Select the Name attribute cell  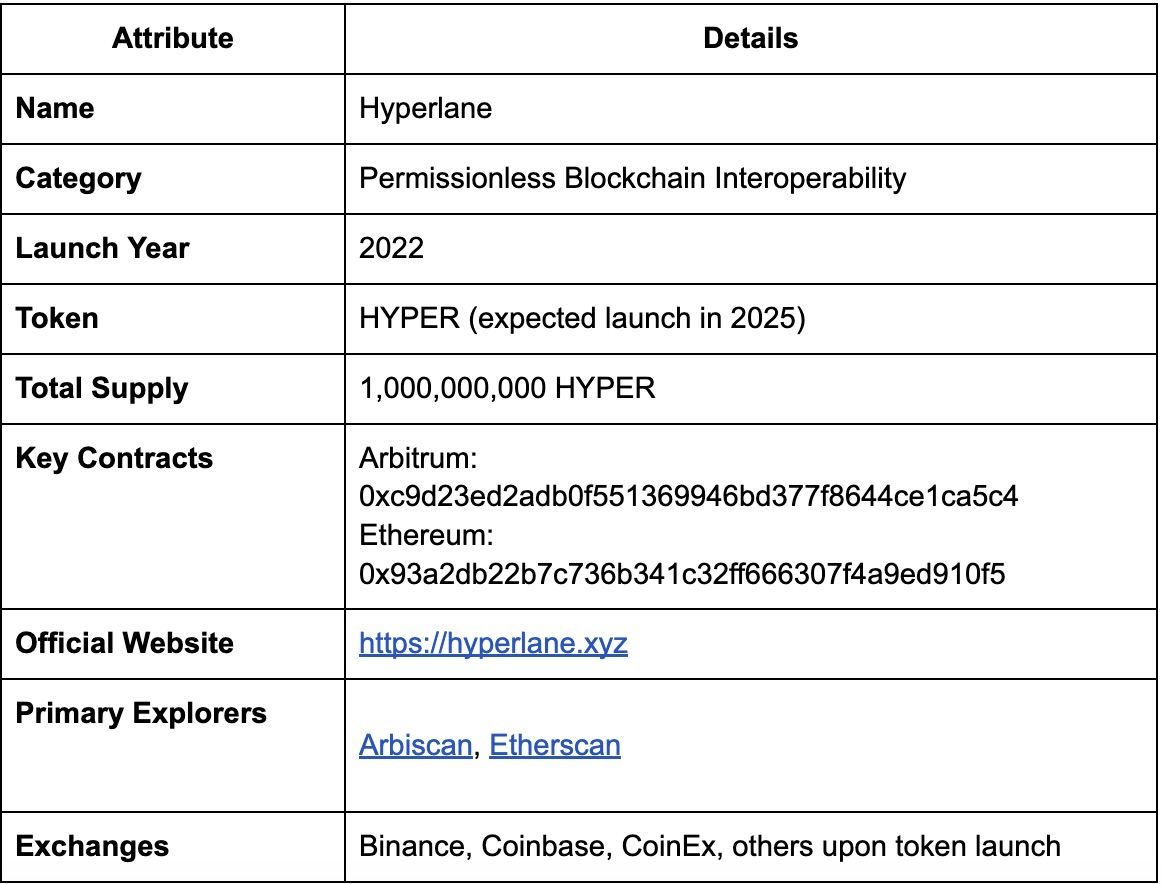[x=55, y=108]
